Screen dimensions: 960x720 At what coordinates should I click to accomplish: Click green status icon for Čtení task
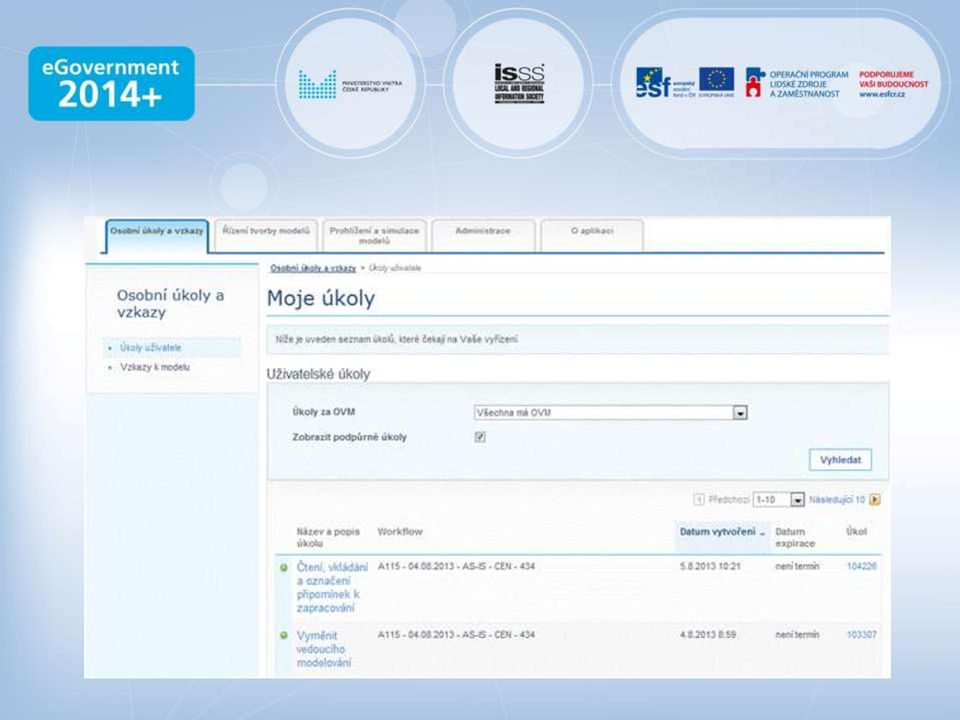(x=283, y=568)
